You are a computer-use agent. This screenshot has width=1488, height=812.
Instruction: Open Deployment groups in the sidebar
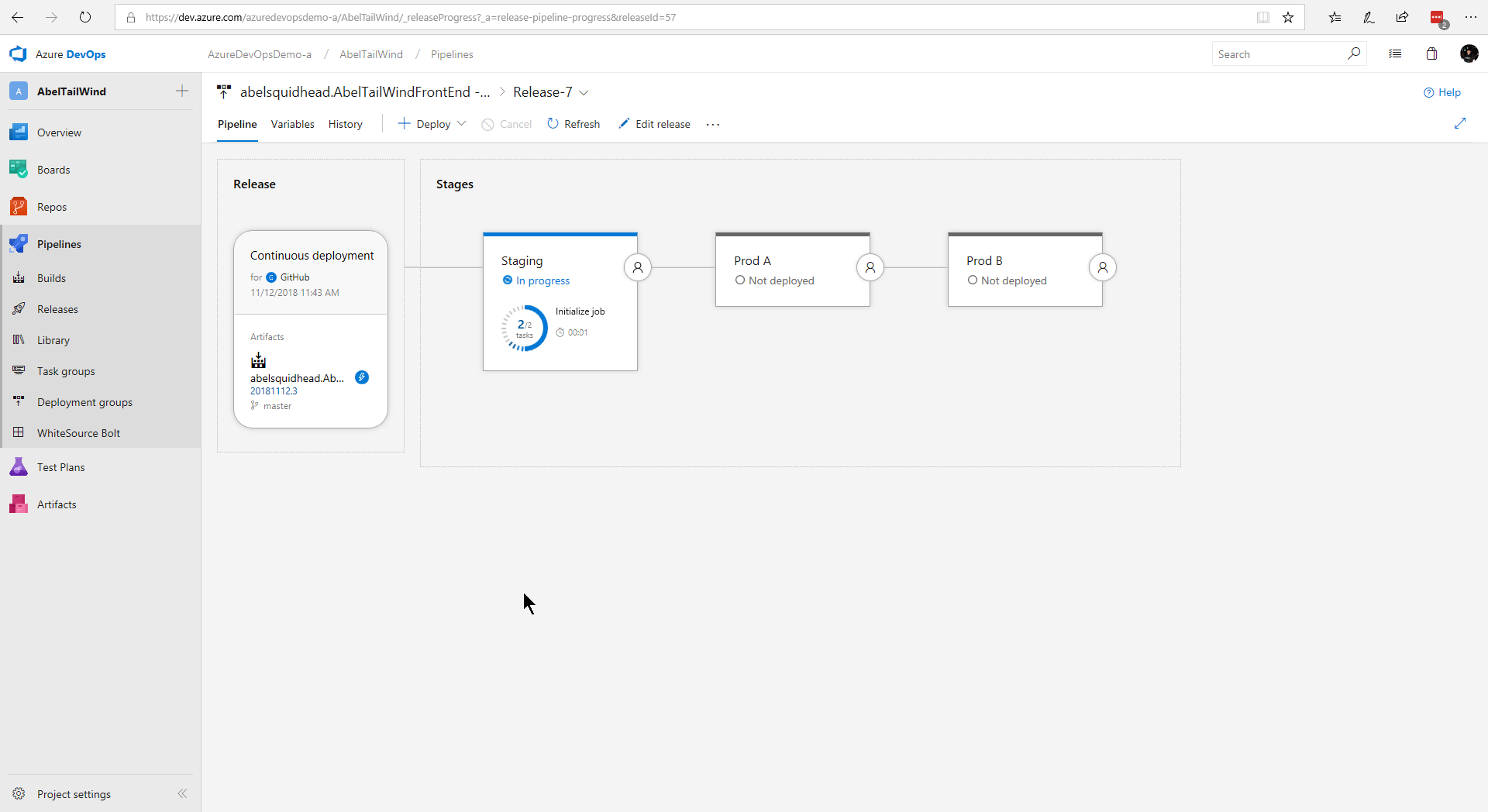(x=84, y=402)
